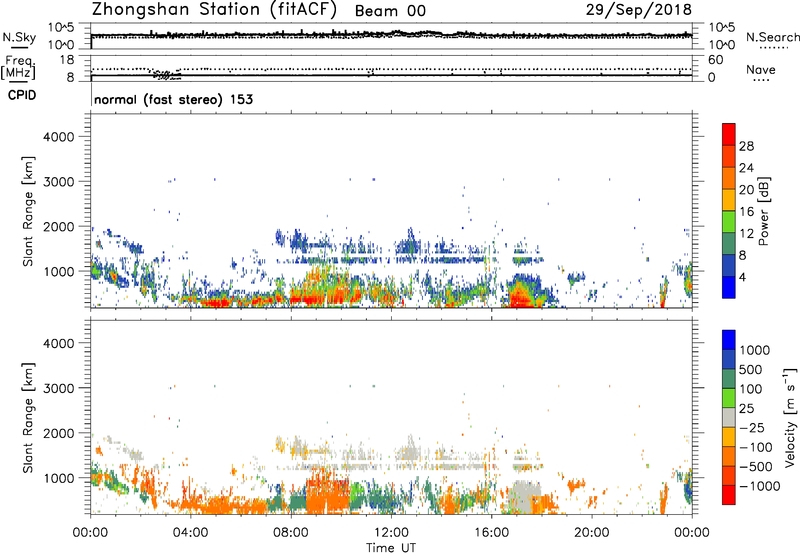
Task: Click the date '29/Sep/2018'
Action: (x=639, y=10)
